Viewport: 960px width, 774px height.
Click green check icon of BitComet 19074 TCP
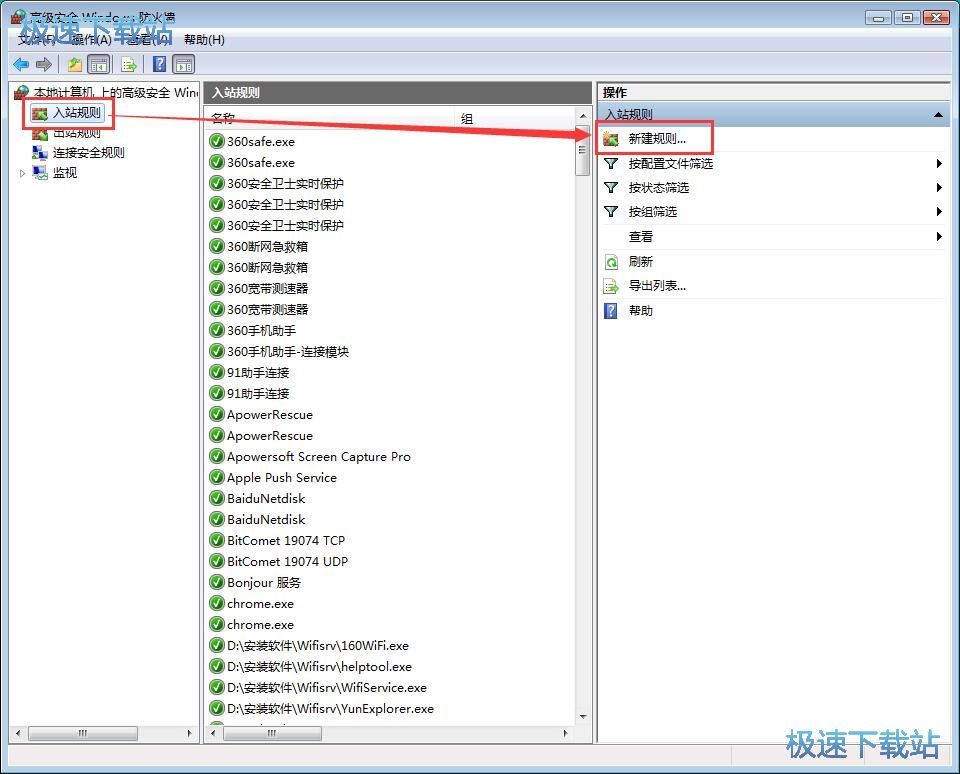217,540
